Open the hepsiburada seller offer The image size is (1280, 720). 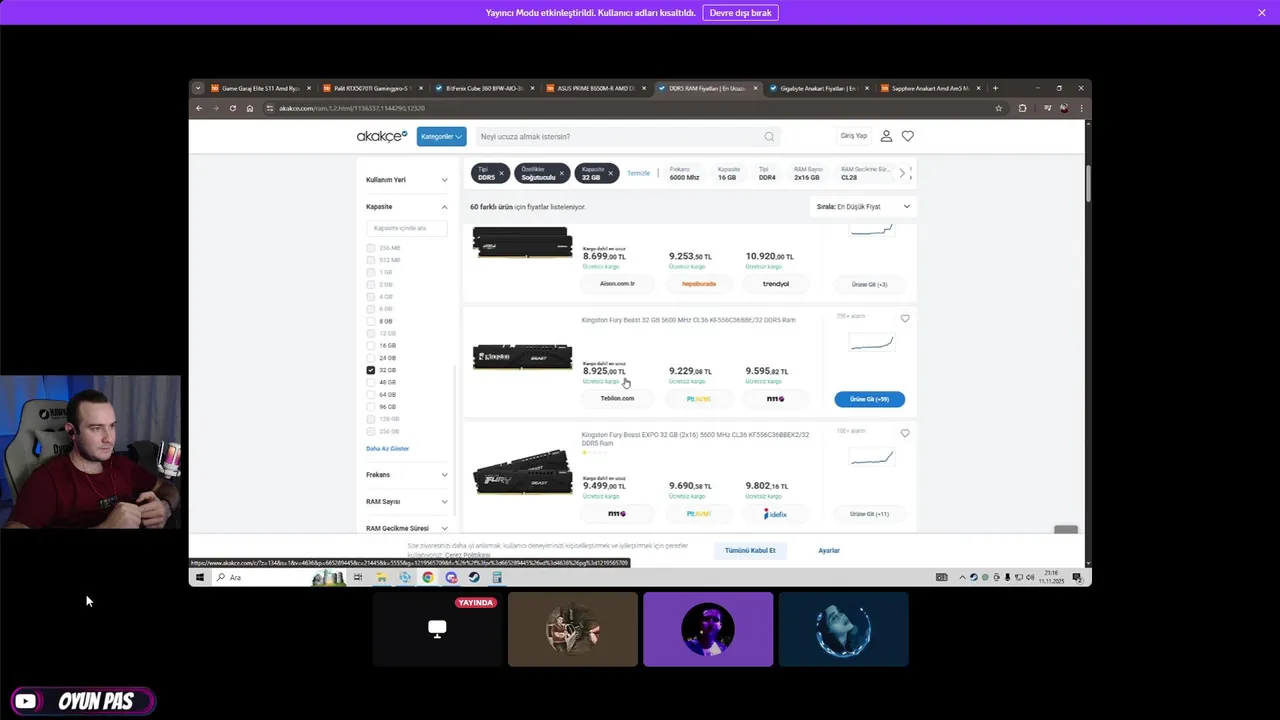pos(699,283)
